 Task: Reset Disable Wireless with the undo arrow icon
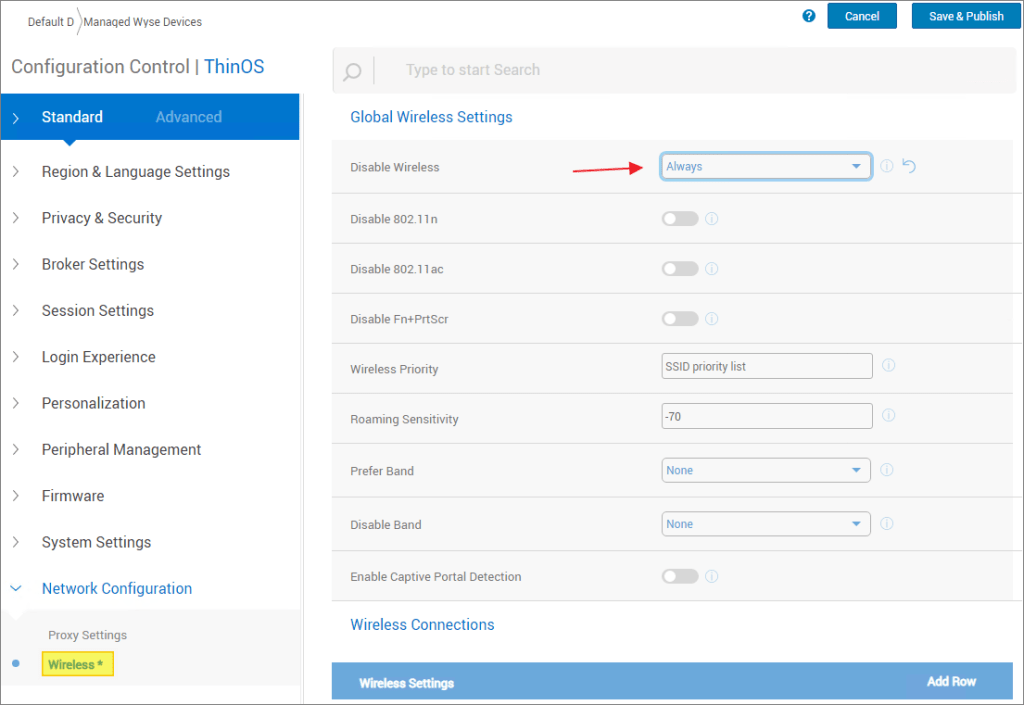tap(909, 166)
